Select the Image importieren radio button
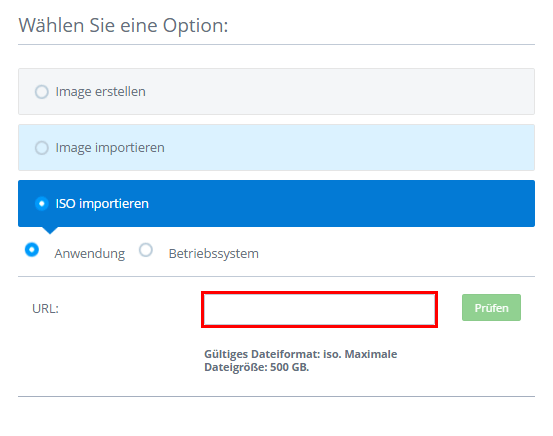 click(x=42, y=147)
